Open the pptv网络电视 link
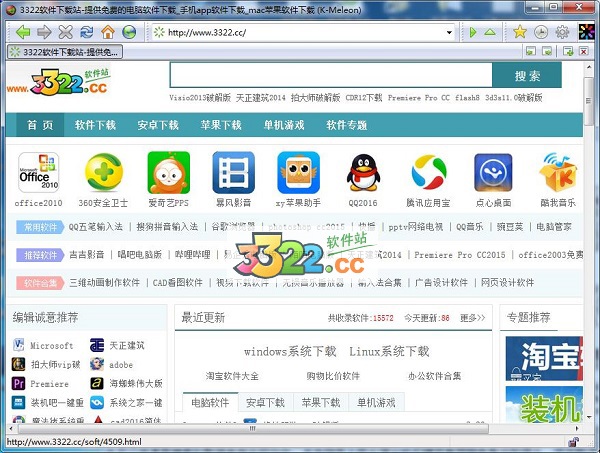Viewport: 600px width, 453px height. [416, 227]
